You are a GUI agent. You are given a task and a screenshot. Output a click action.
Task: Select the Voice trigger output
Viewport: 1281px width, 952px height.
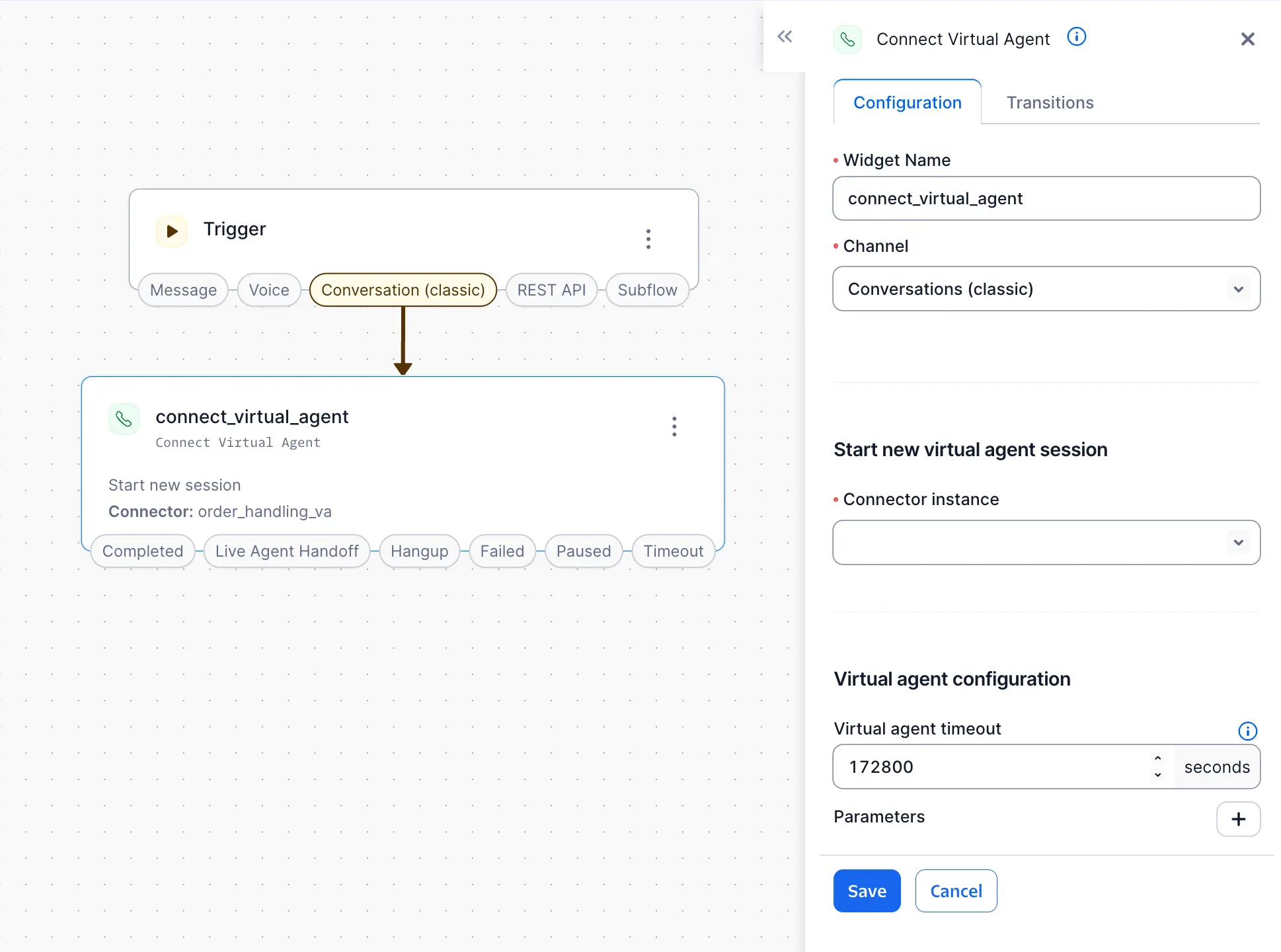(269, 290)
